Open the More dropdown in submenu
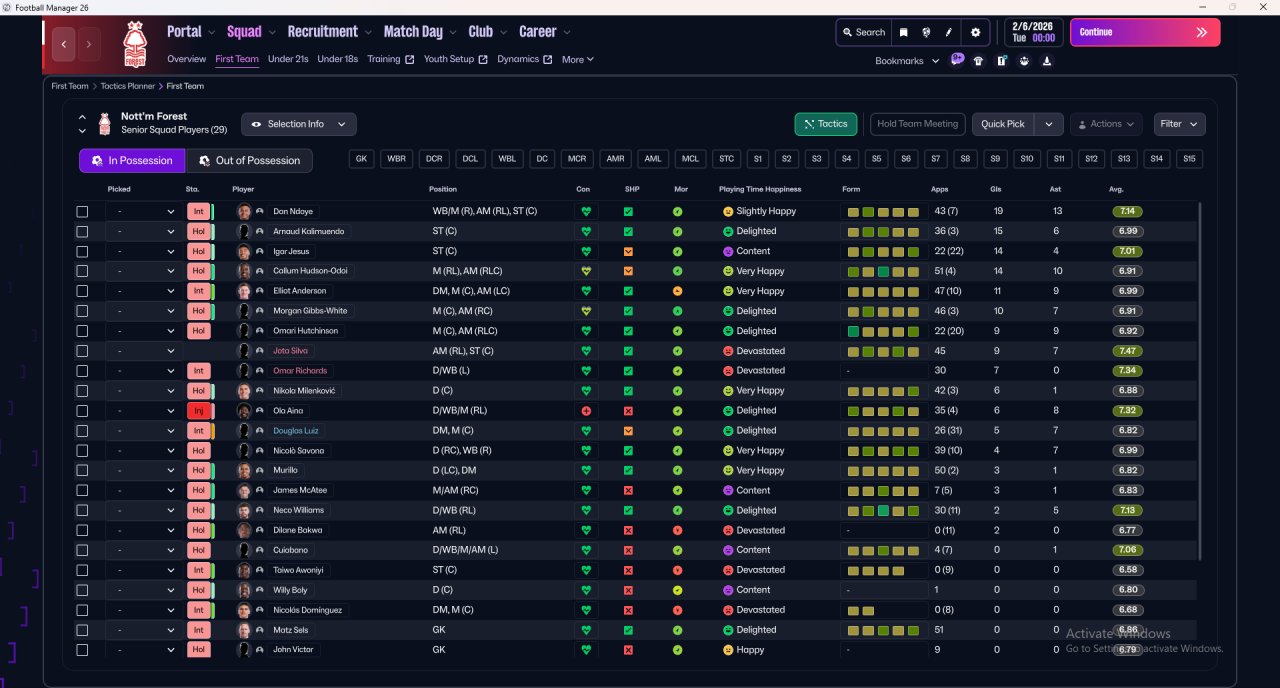1280x688 pixels. pyautogui.click(x=578, y=59)
